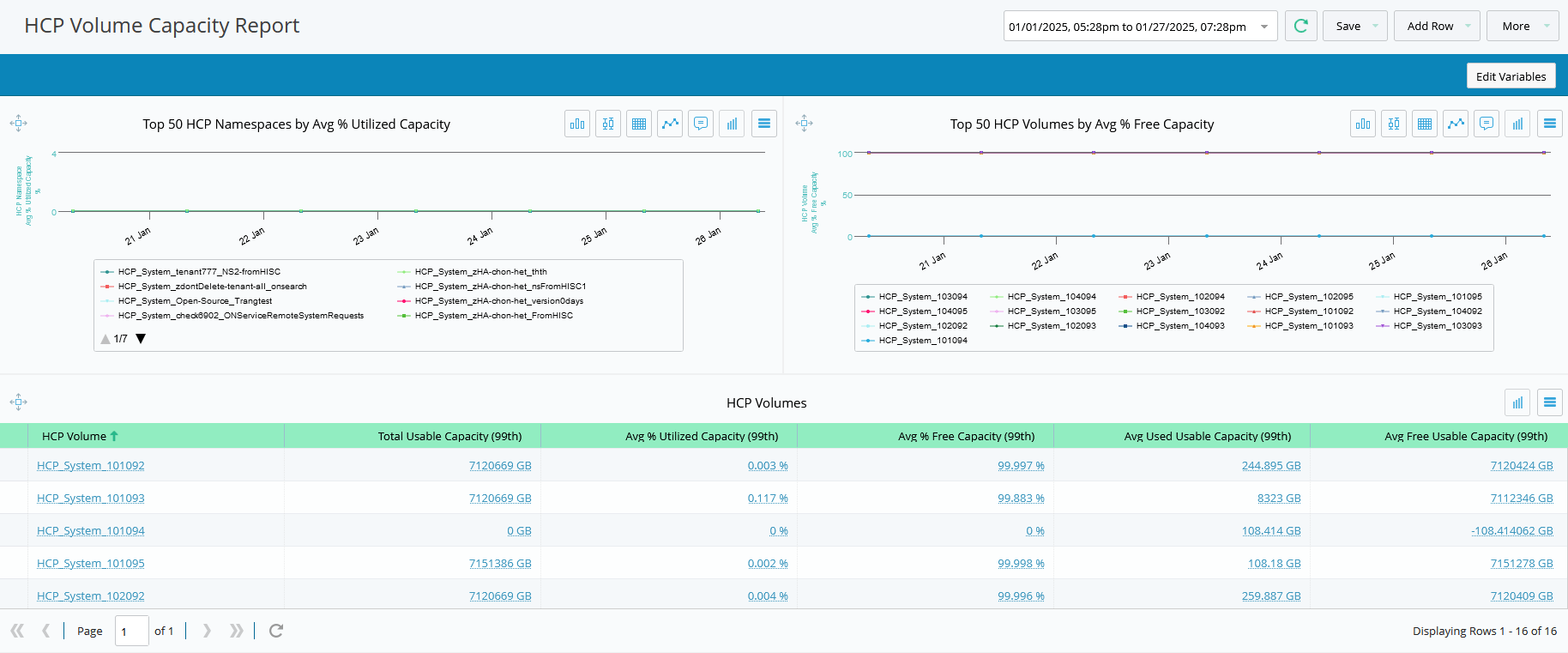This screenshot has width=1568, height=653.
Task: Refresh table using pagination reload icon
Action: tap(276, 631)
